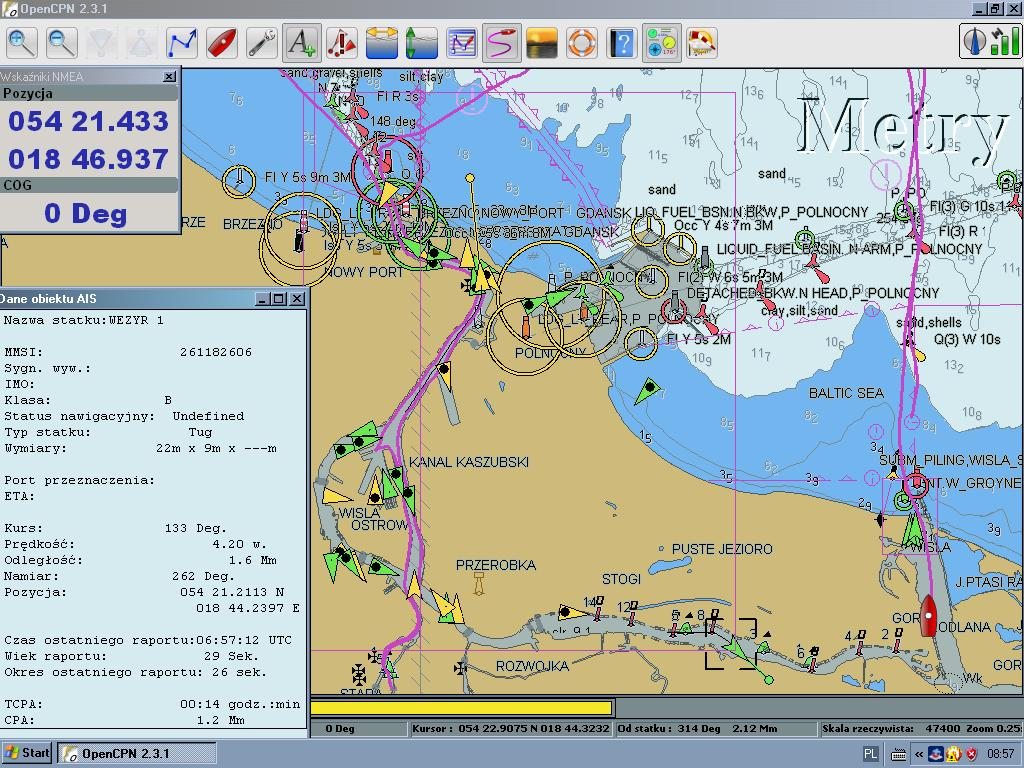The width and height of the screenshot is (1024, 768).
Task: Expand hidden tray icons chevron
Action: (x=919, y=754)
